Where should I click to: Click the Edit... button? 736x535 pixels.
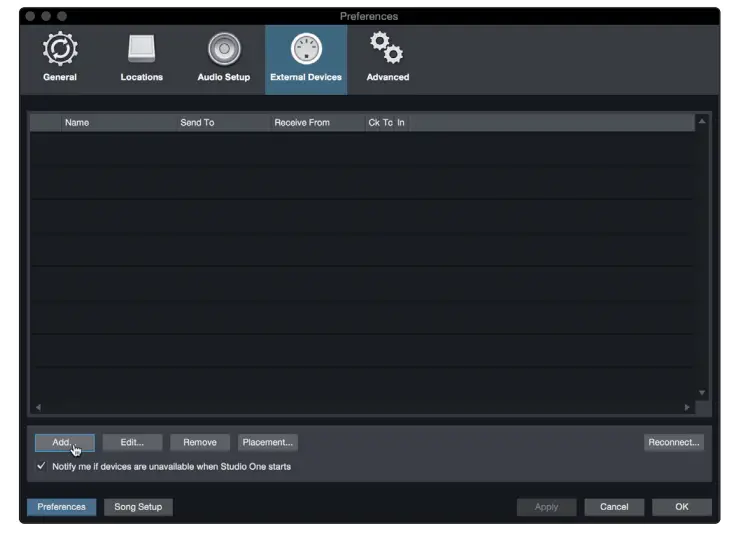(132, 443)
